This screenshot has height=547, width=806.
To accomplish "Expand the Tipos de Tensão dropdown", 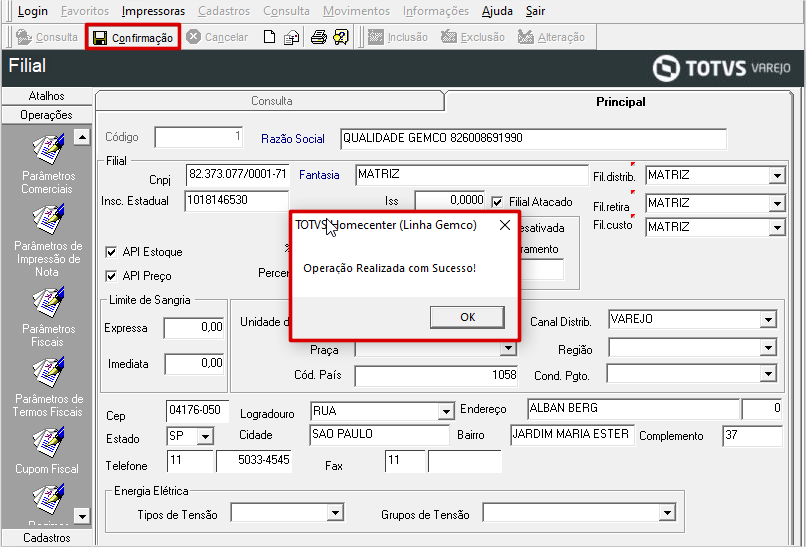I will tap(335, 513).
